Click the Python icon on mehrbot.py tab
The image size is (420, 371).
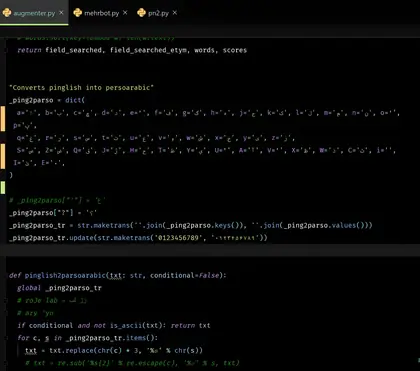tap(78, 13)
